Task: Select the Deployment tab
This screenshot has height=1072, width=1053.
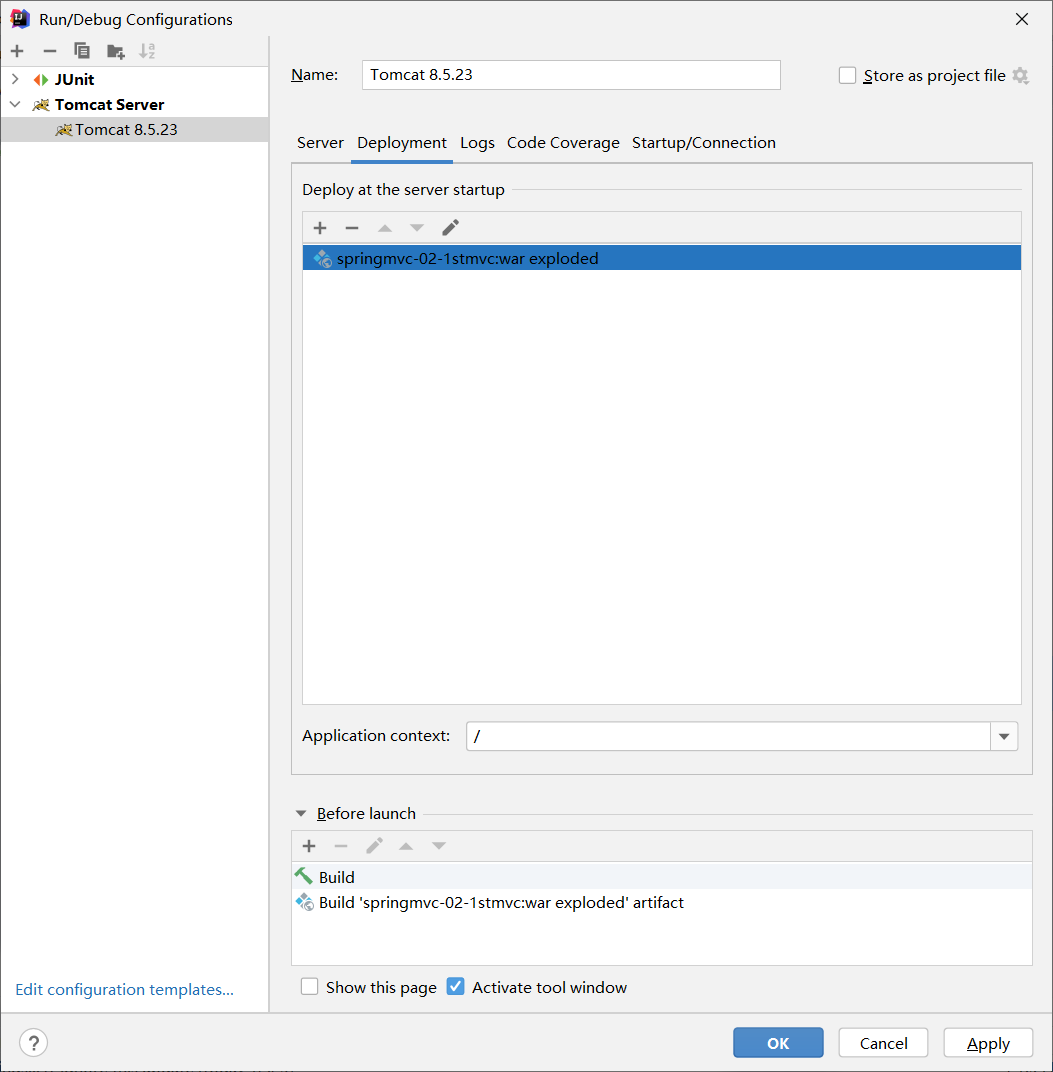Action: (x=401, y=143)
